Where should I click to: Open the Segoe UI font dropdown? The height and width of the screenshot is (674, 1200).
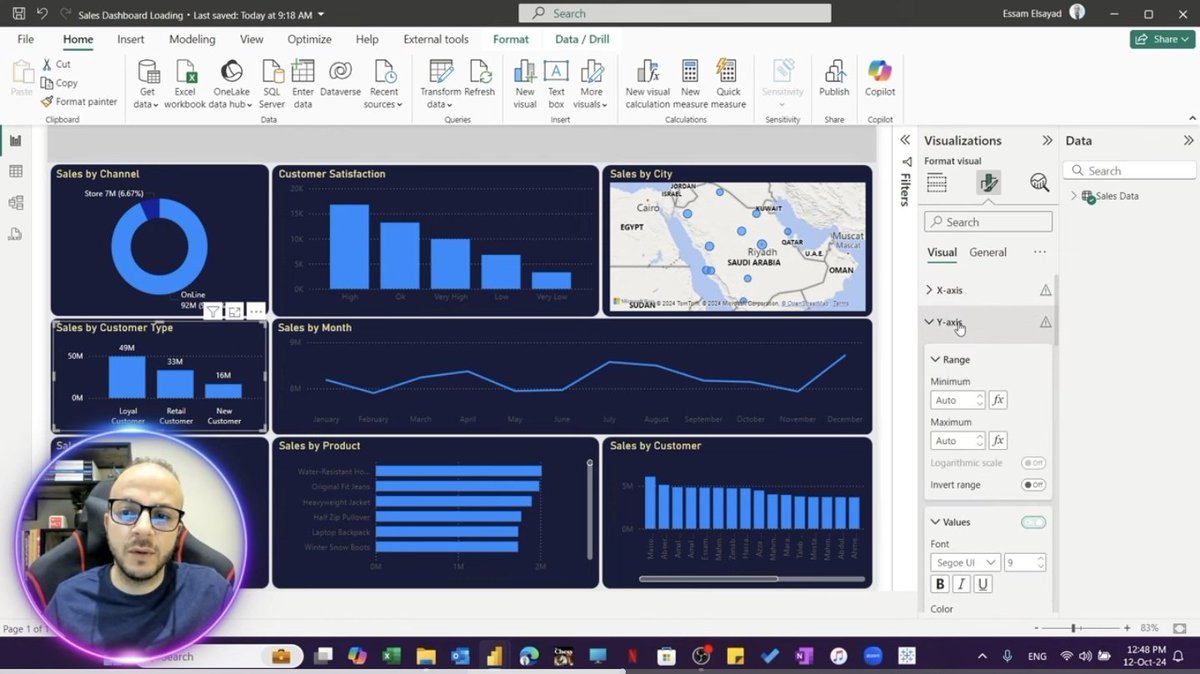click(965, 563)
